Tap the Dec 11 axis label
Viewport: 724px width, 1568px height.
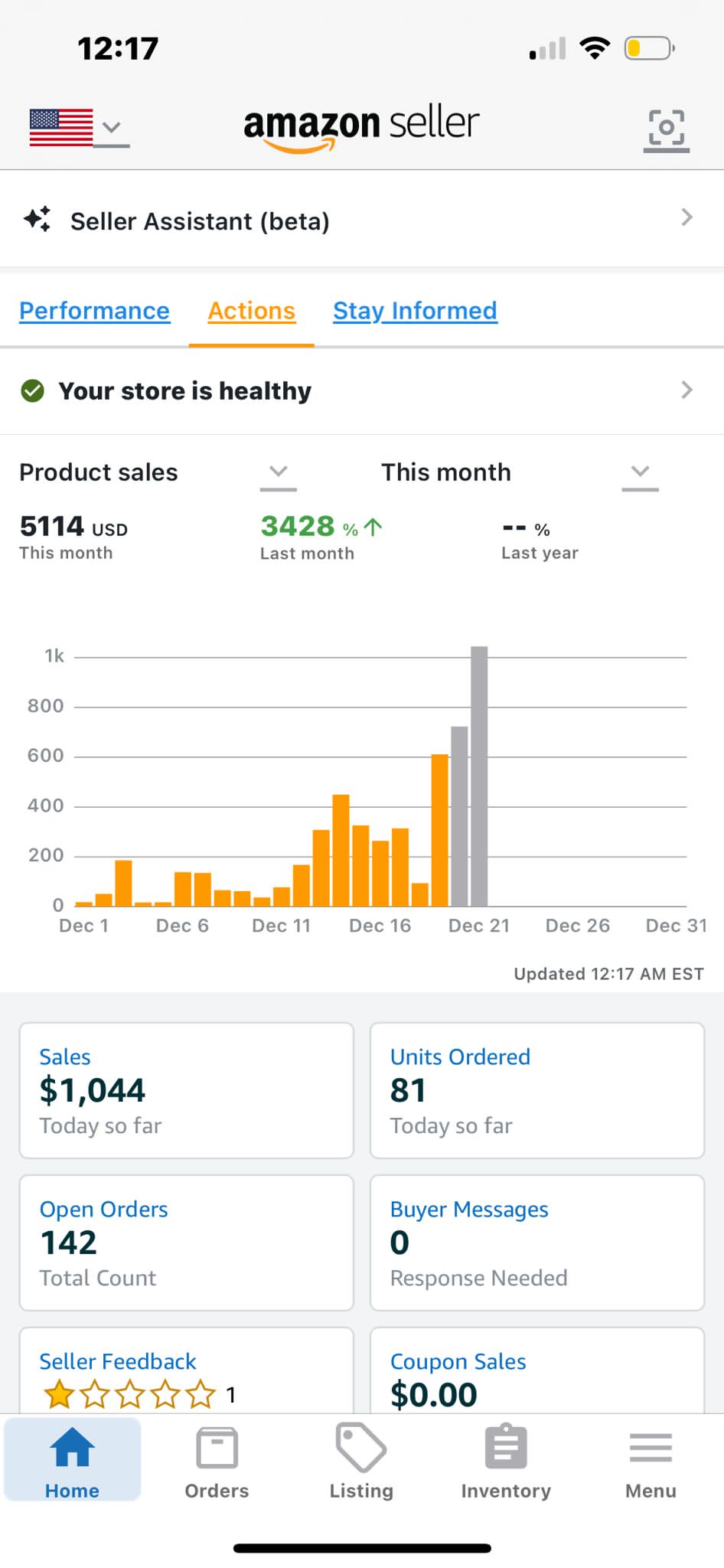282,926
